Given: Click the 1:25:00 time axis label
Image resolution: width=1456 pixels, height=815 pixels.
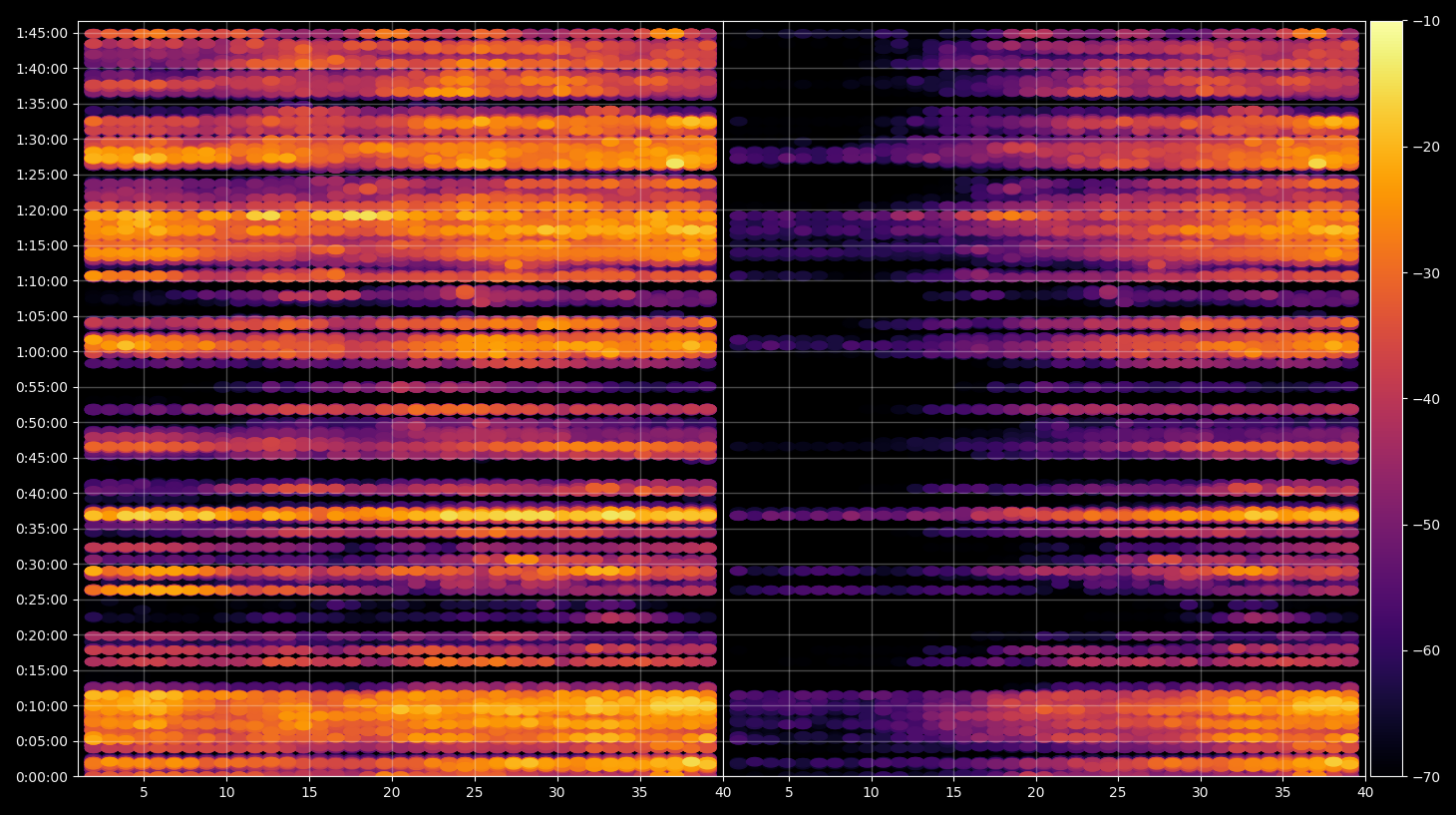Looking at the screenshot, I should click(42, 175).
